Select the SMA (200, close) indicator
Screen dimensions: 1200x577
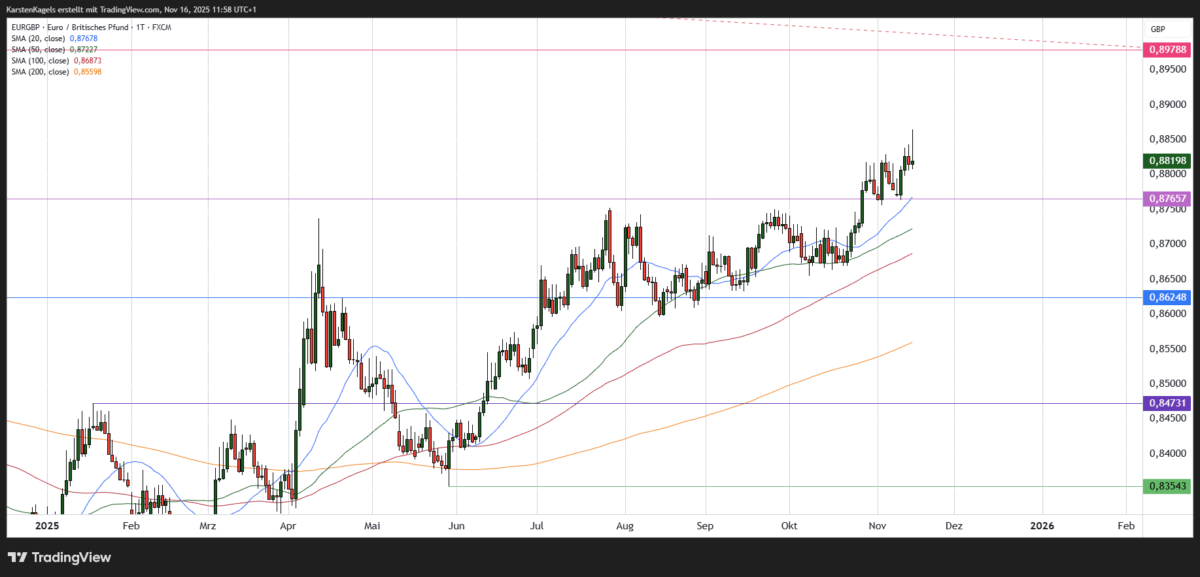42,71
